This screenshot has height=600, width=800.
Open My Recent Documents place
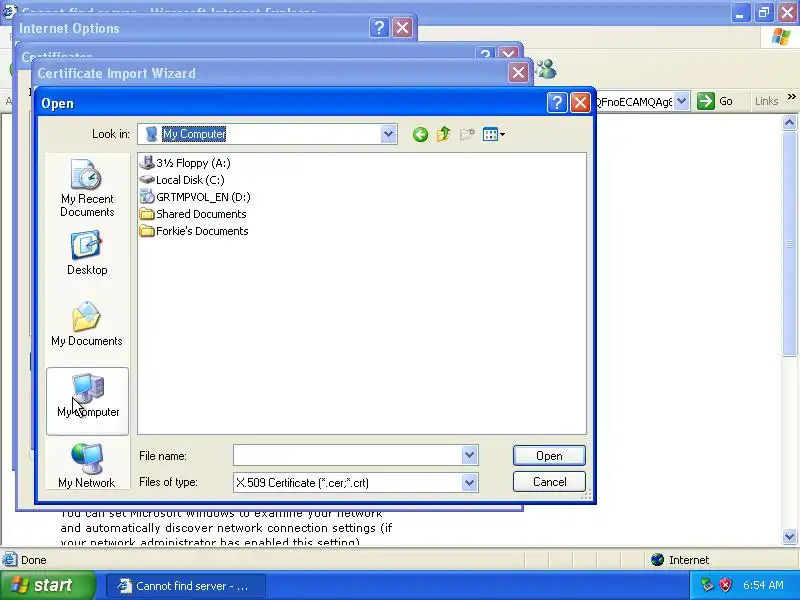pyautogui.click(x=87, y=188)
